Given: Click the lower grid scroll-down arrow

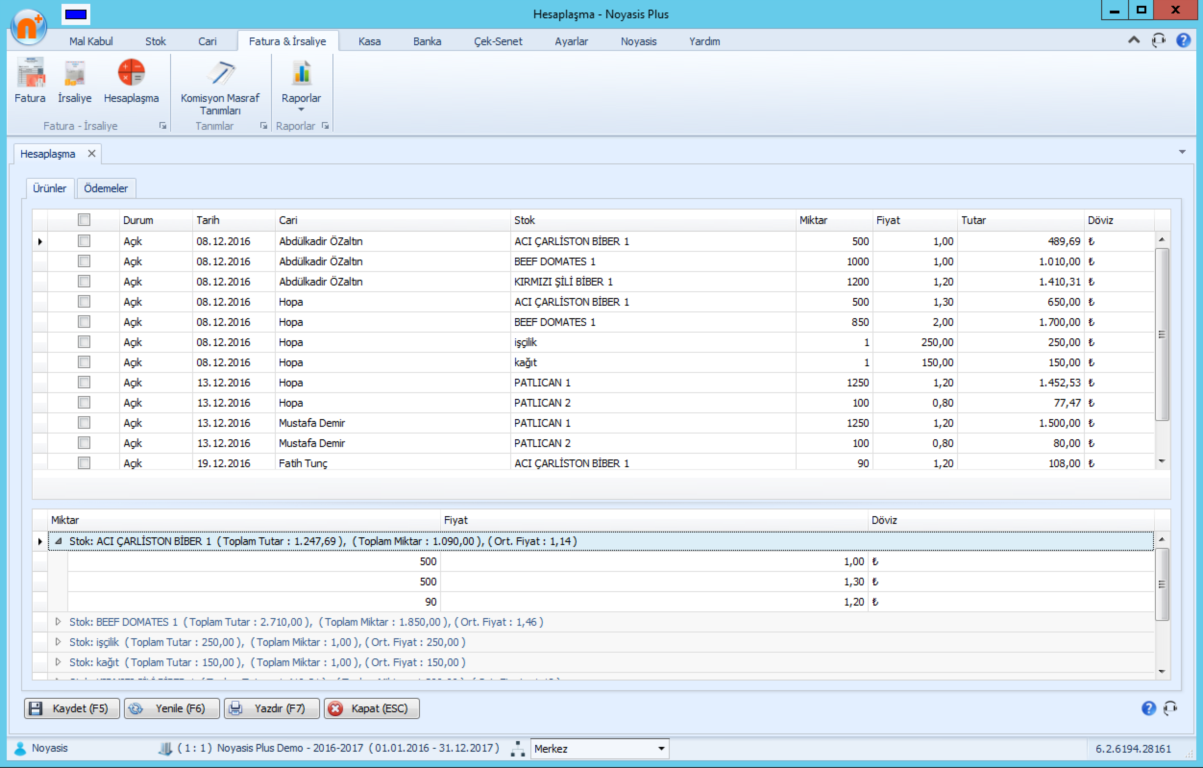Looking at the screenshot, I should [x=1161, y=670].
